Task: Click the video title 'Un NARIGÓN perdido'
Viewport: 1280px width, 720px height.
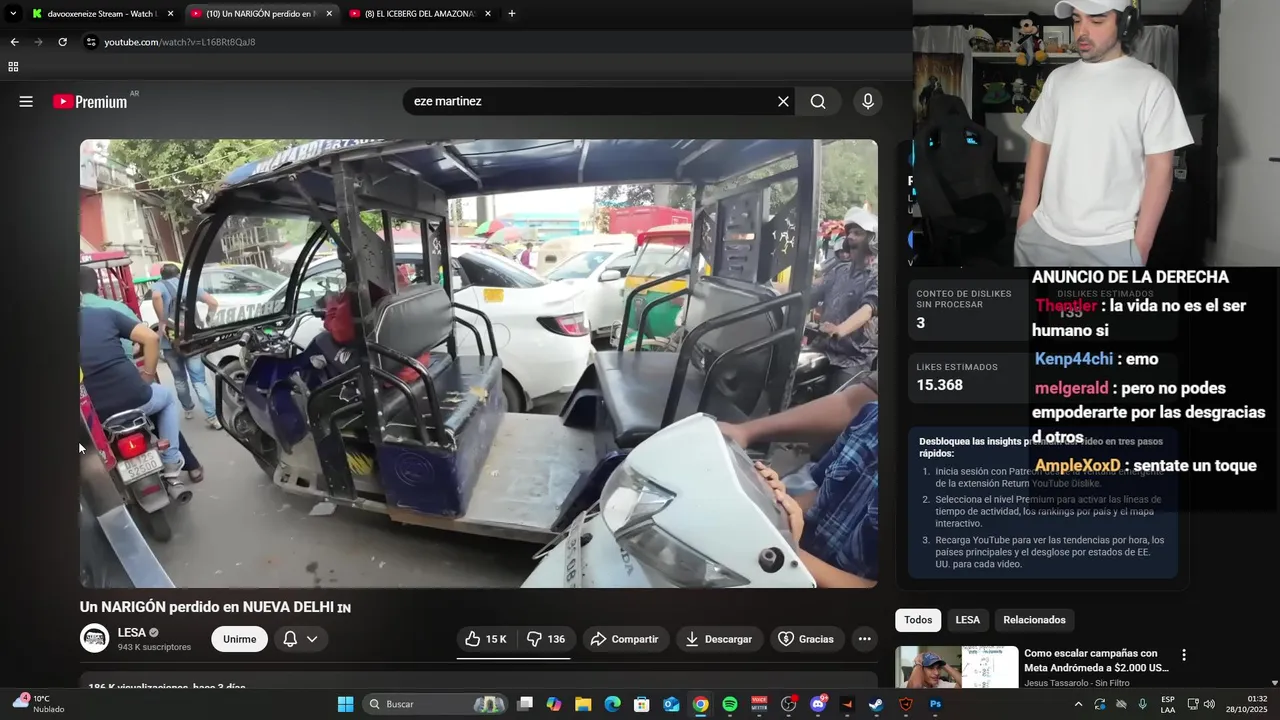Action: click(215, 607)
